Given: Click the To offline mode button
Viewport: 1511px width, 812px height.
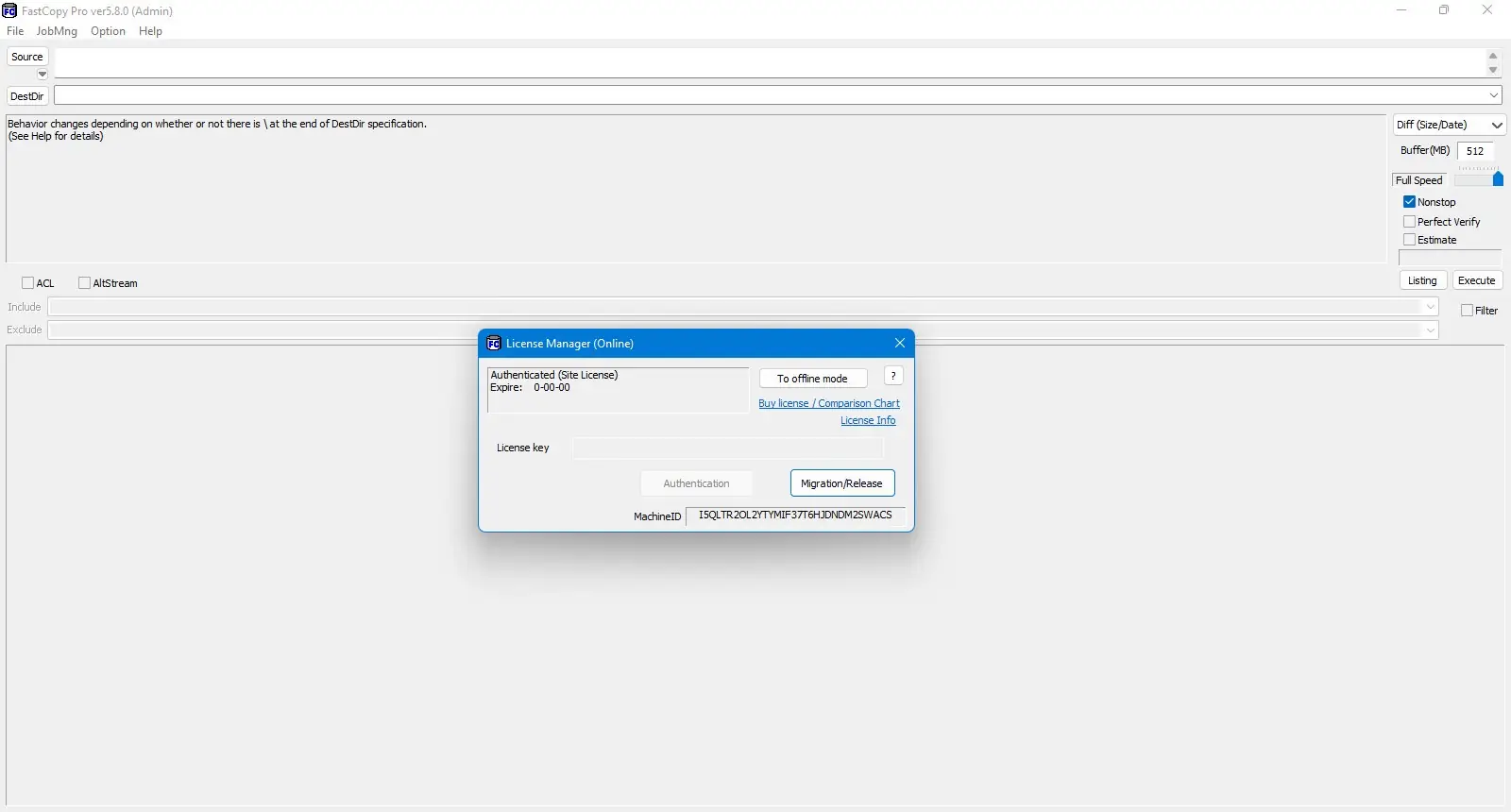Looking at the screenshot, I should pos(813,379).
